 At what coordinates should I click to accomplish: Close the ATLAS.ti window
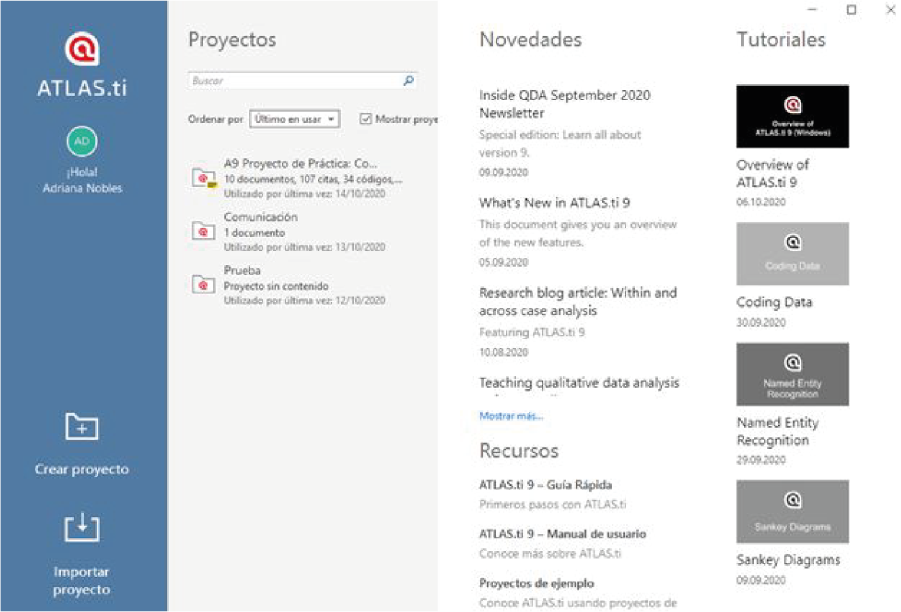pos(890,10)
